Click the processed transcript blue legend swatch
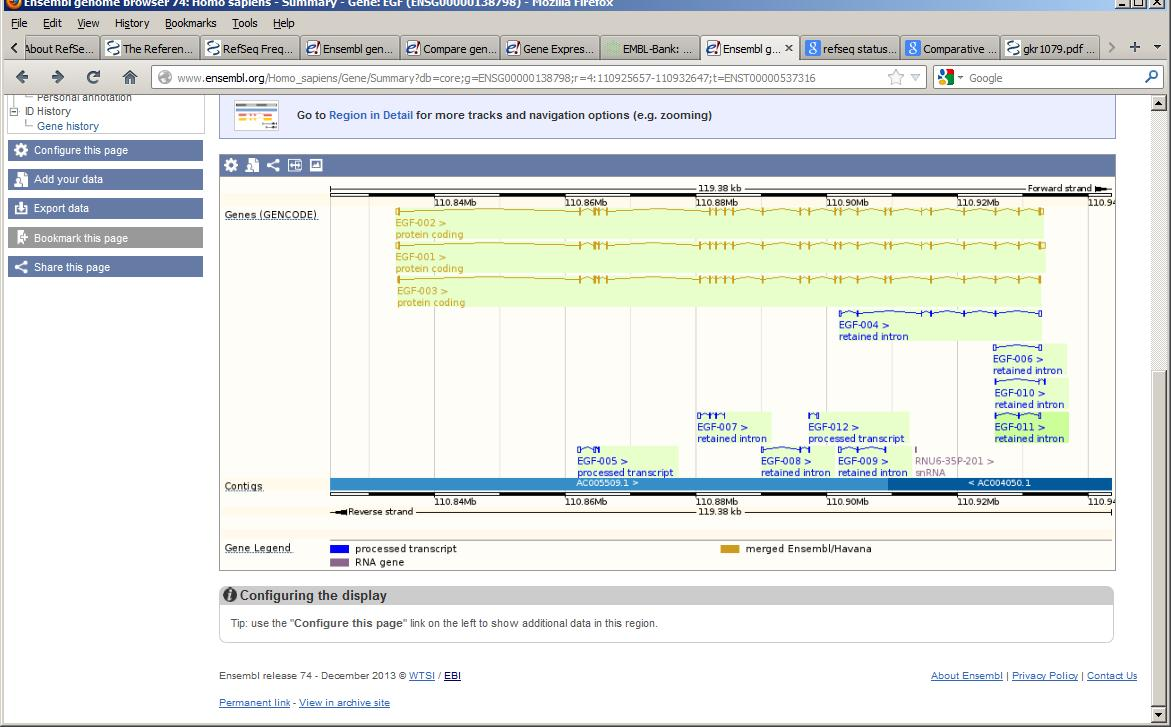 point(340,548)
